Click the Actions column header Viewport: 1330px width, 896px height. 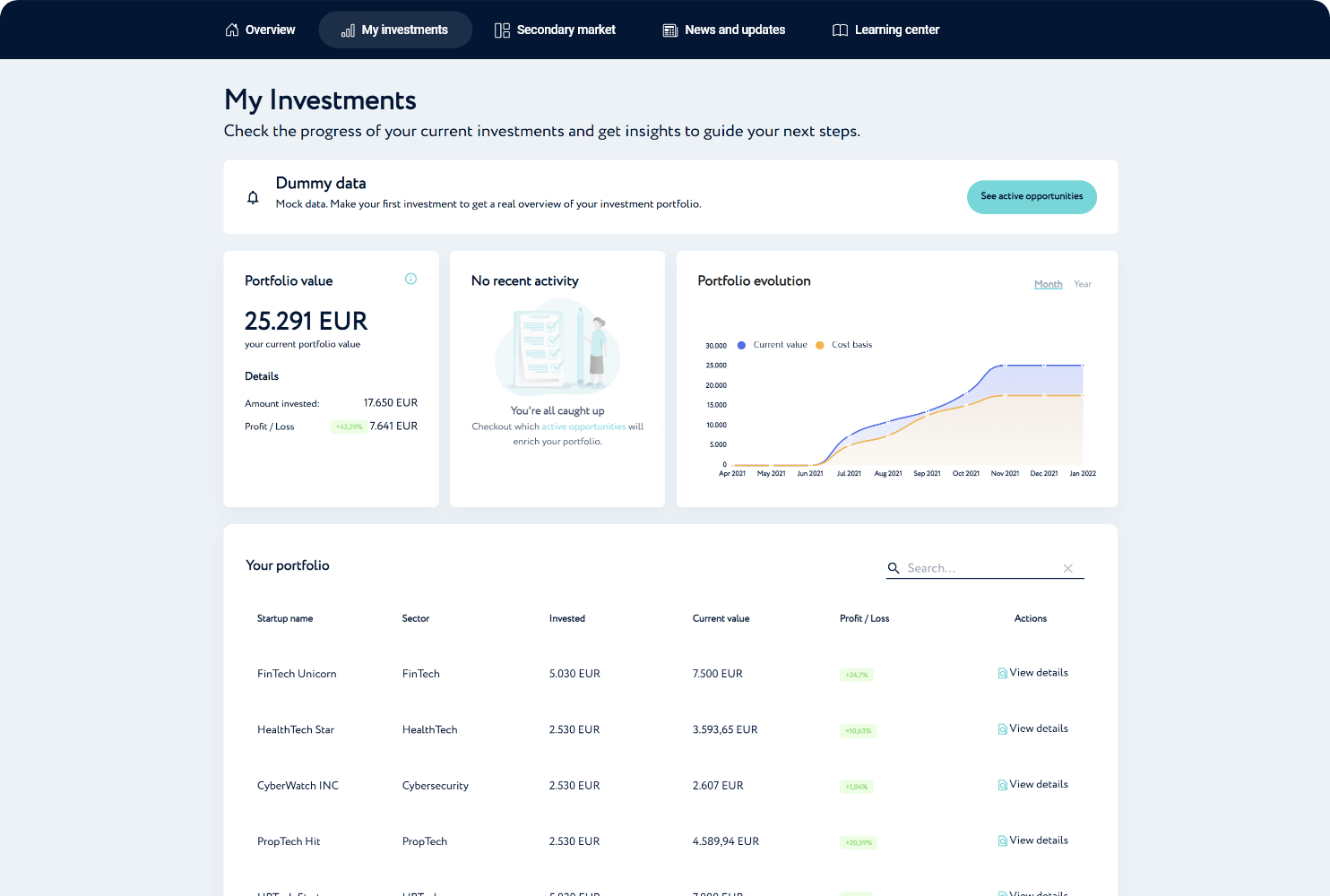(1031, 618)
